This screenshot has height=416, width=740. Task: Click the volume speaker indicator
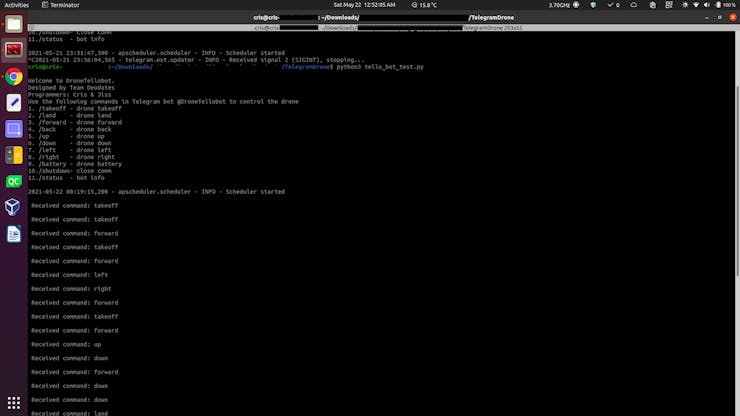(707, 5)
